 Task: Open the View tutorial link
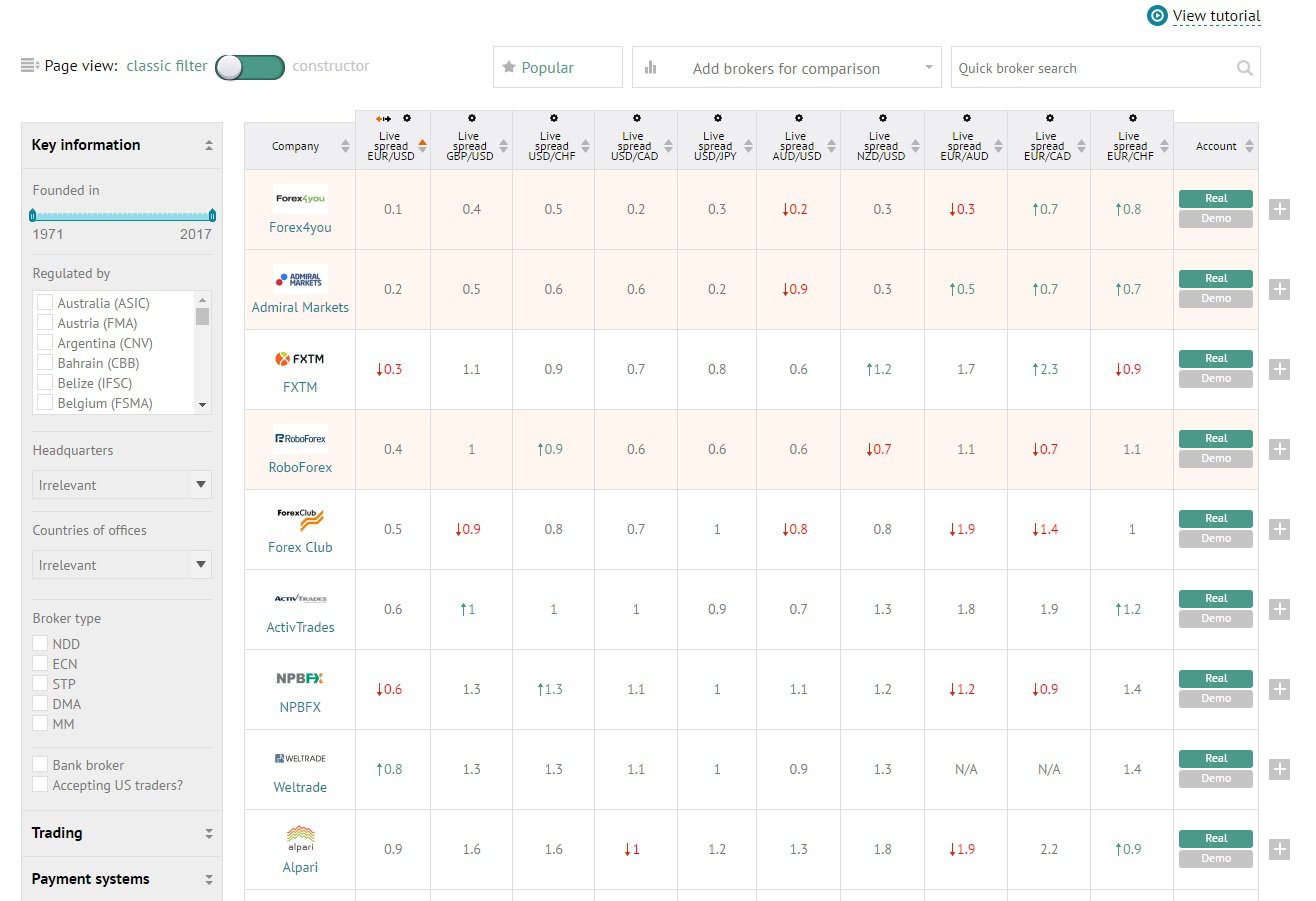1216,16
